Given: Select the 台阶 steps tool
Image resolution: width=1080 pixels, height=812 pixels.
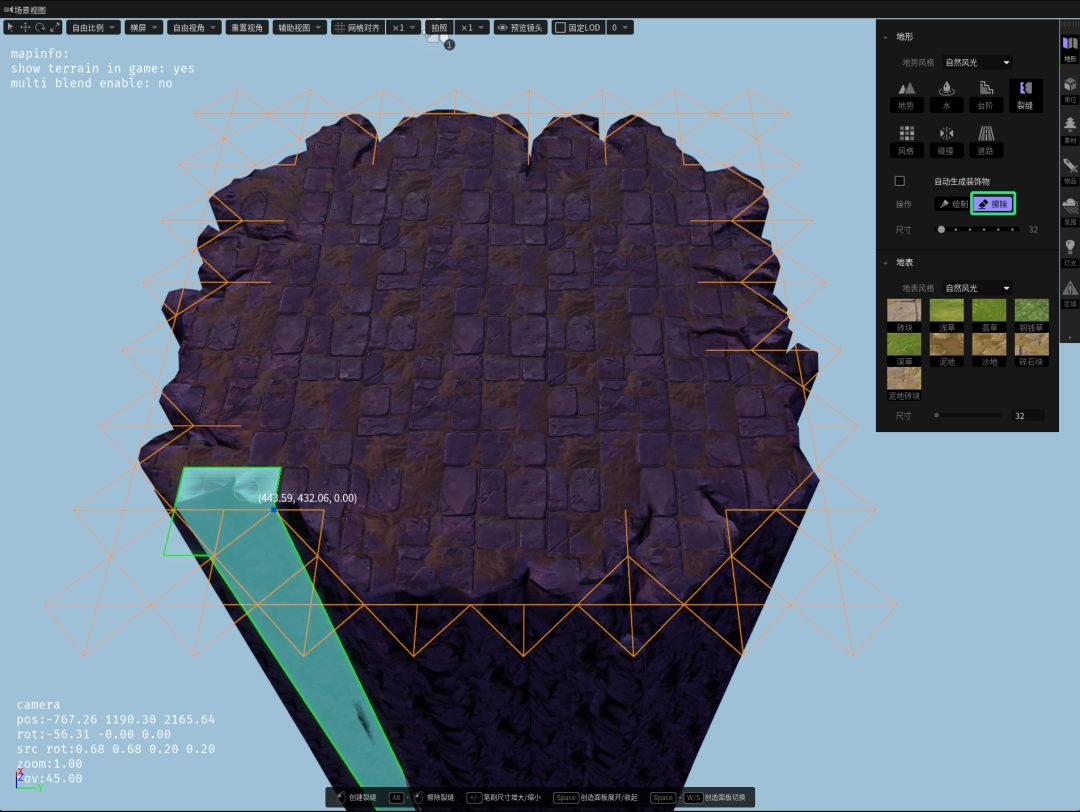Looking at the screenshot, I should point(985,94).
